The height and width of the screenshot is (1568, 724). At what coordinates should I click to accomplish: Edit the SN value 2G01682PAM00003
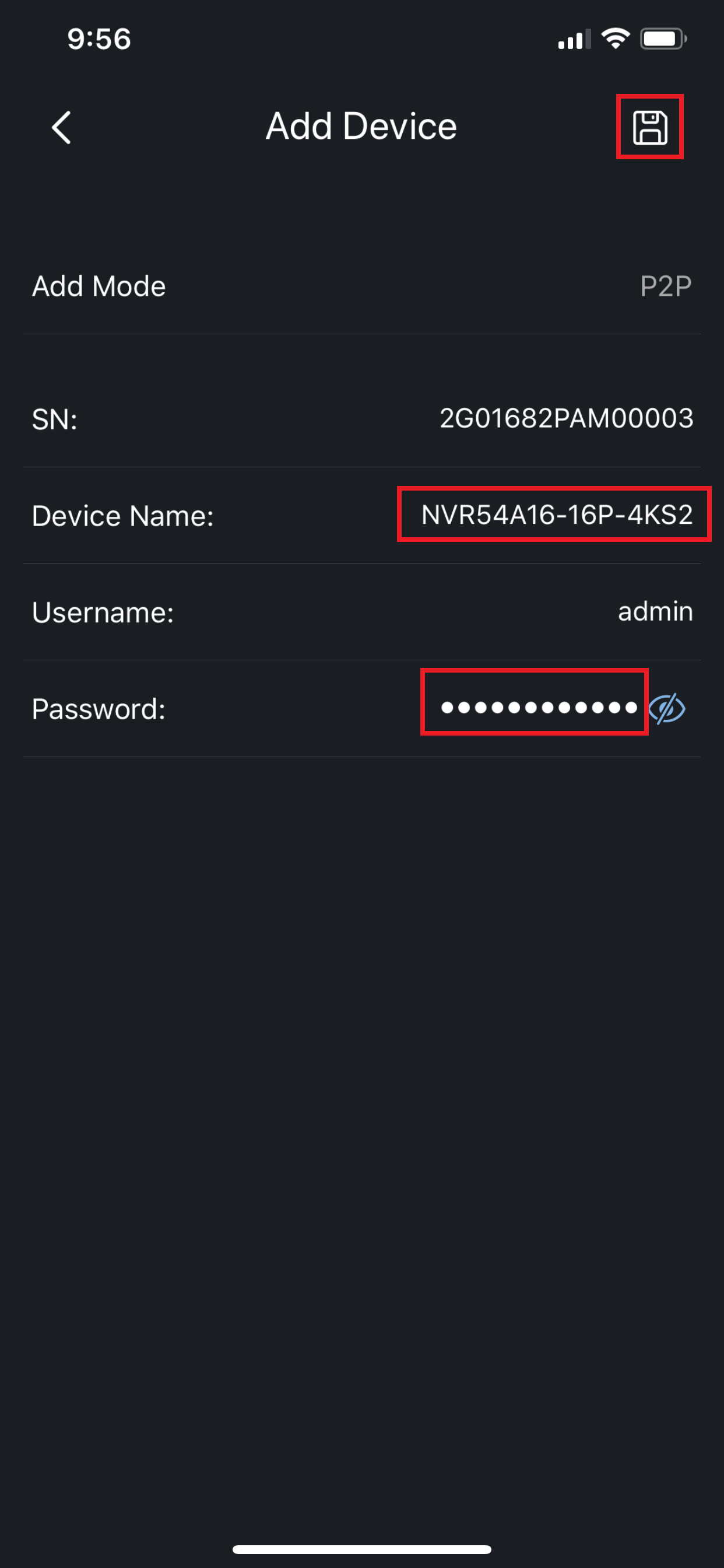pos(566,419)
